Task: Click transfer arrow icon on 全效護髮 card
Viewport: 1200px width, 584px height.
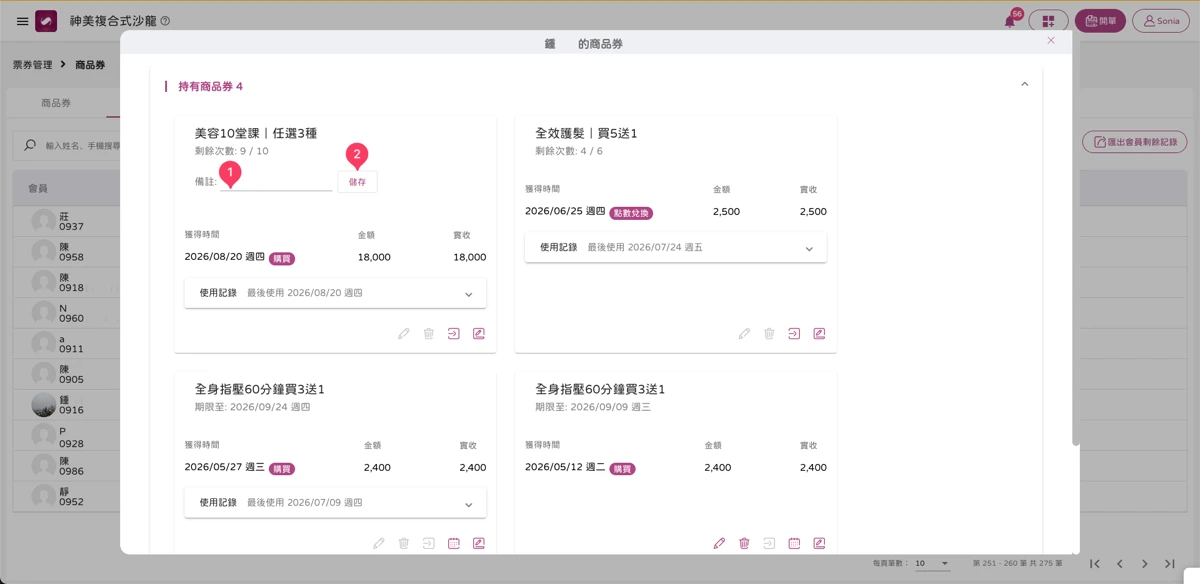Action: pyautogui.click(x=794, y=334)
